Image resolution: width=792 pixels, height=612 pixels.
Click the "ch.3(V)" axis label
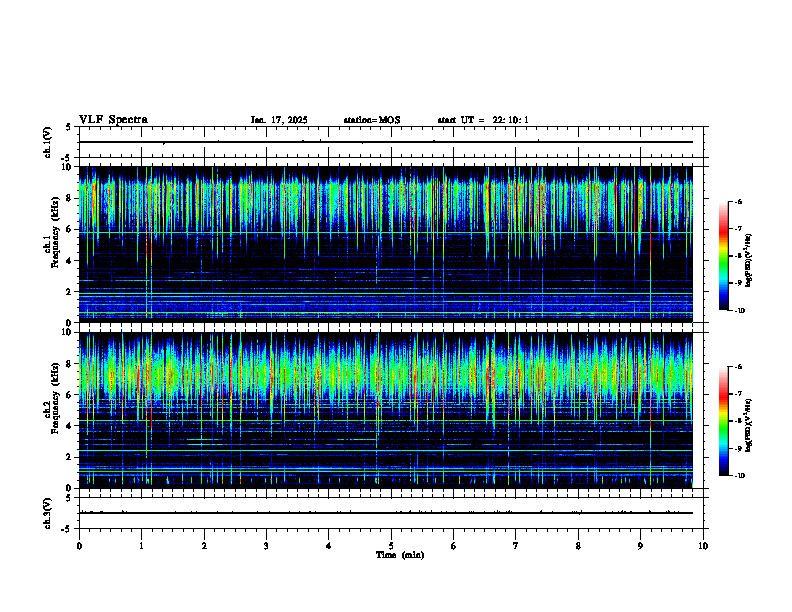tap(48, 513)
